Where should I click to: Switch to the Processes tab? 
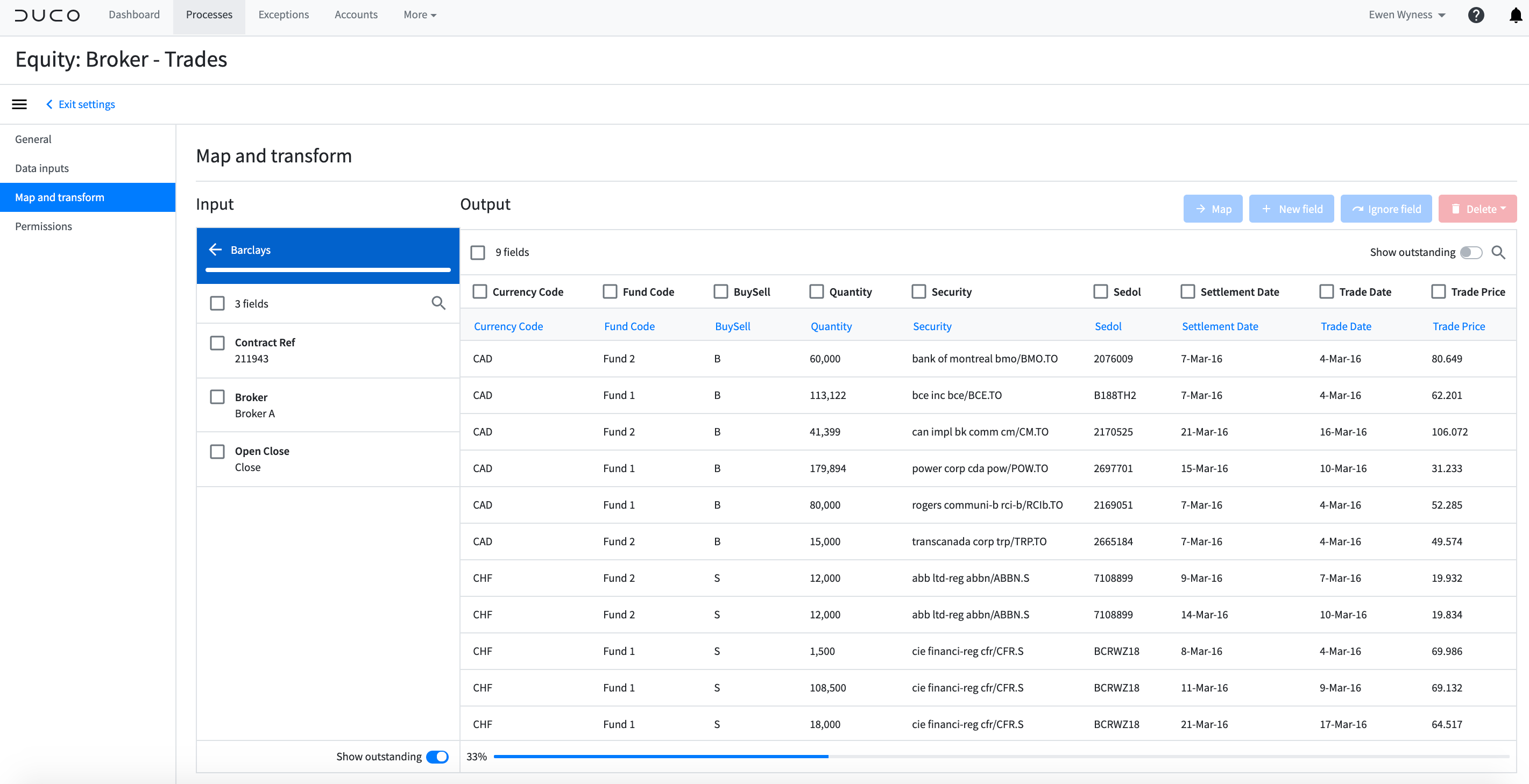tap(208, 15)
